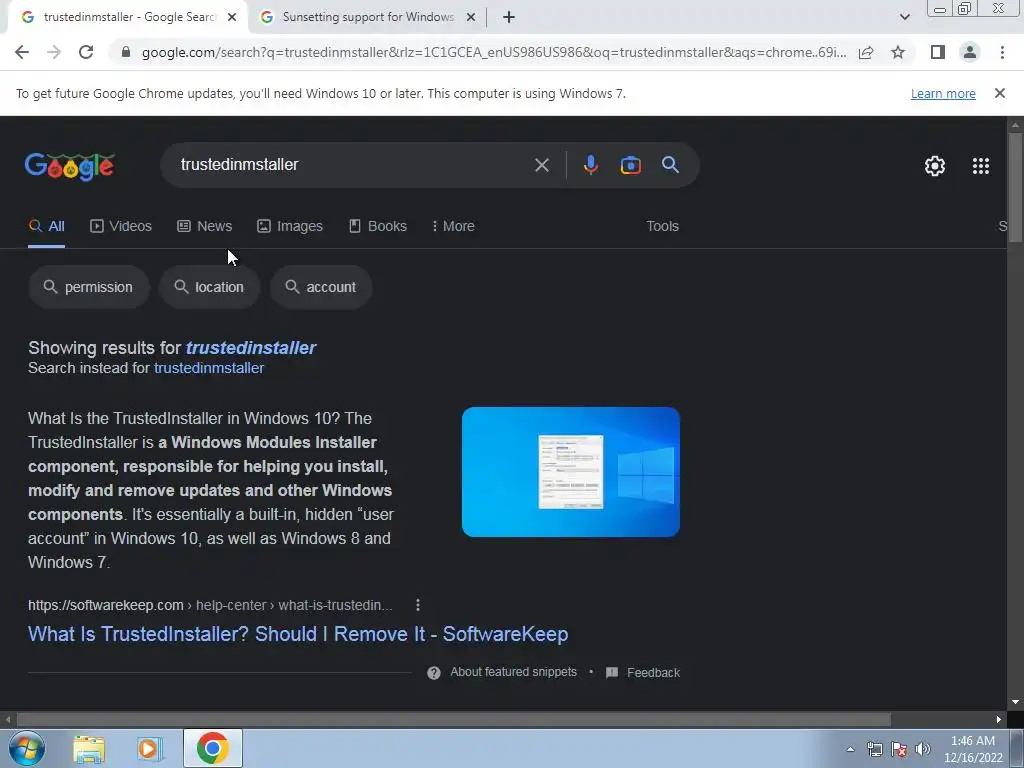Select the trustedinmstaller Google Search tab
Image resolution: width=1024 pixels, height=768 pixels.
point(128,17)
